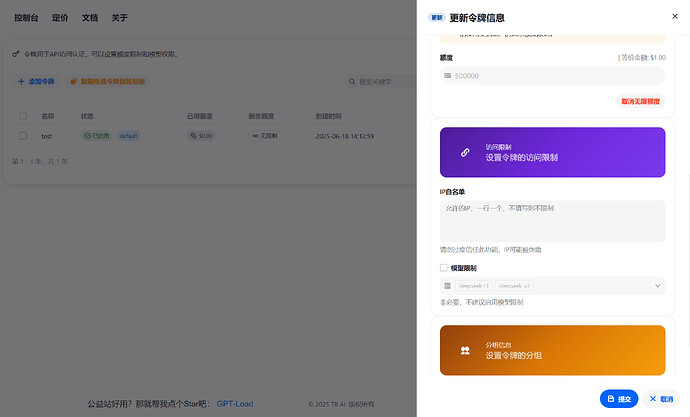690x417 pixels.
Task: Click the 创建时间 column header
Action: pos(328,116)
